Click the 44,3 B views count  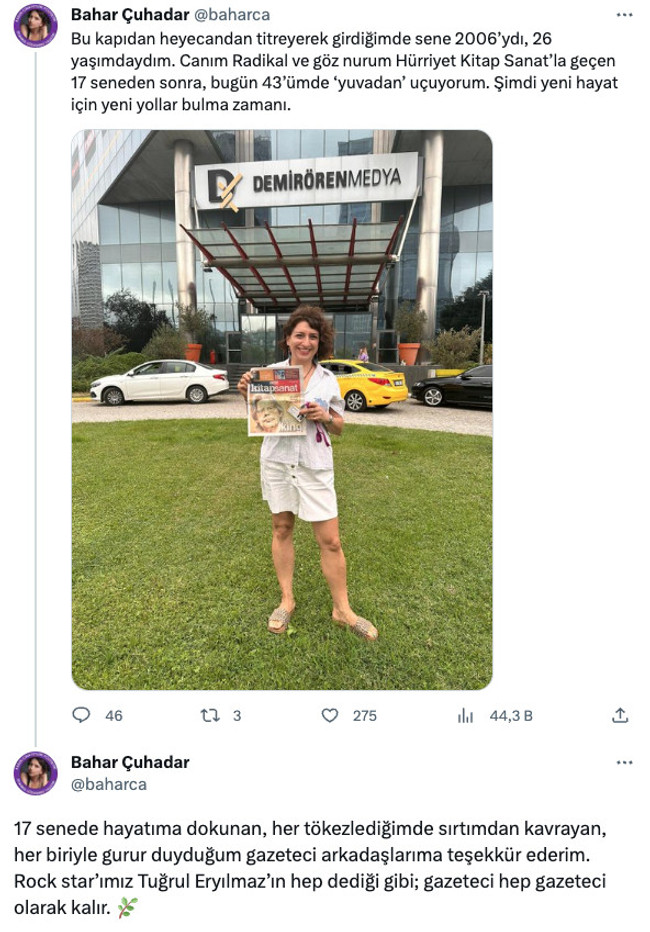(511, 716)
